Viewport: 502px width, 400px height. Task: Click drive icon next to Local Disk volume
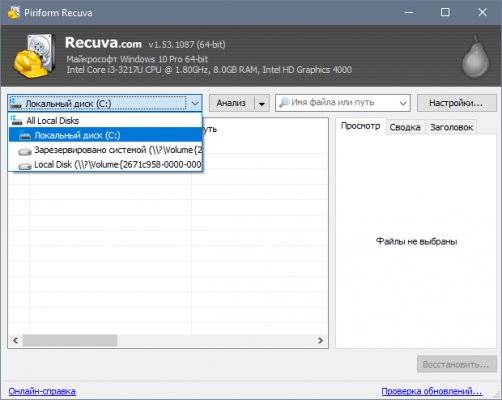(x=25, y=165)
